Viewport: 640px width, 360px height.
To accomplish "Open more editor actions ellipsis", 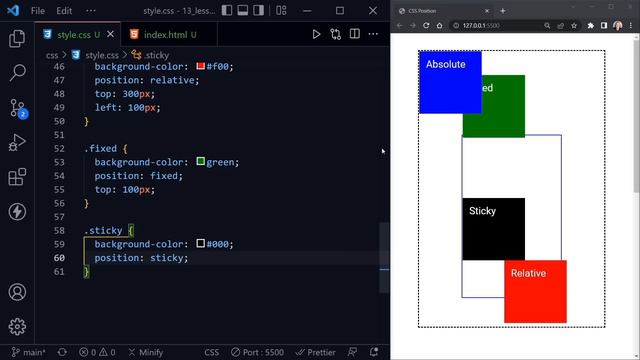I will tap(373, 34).
